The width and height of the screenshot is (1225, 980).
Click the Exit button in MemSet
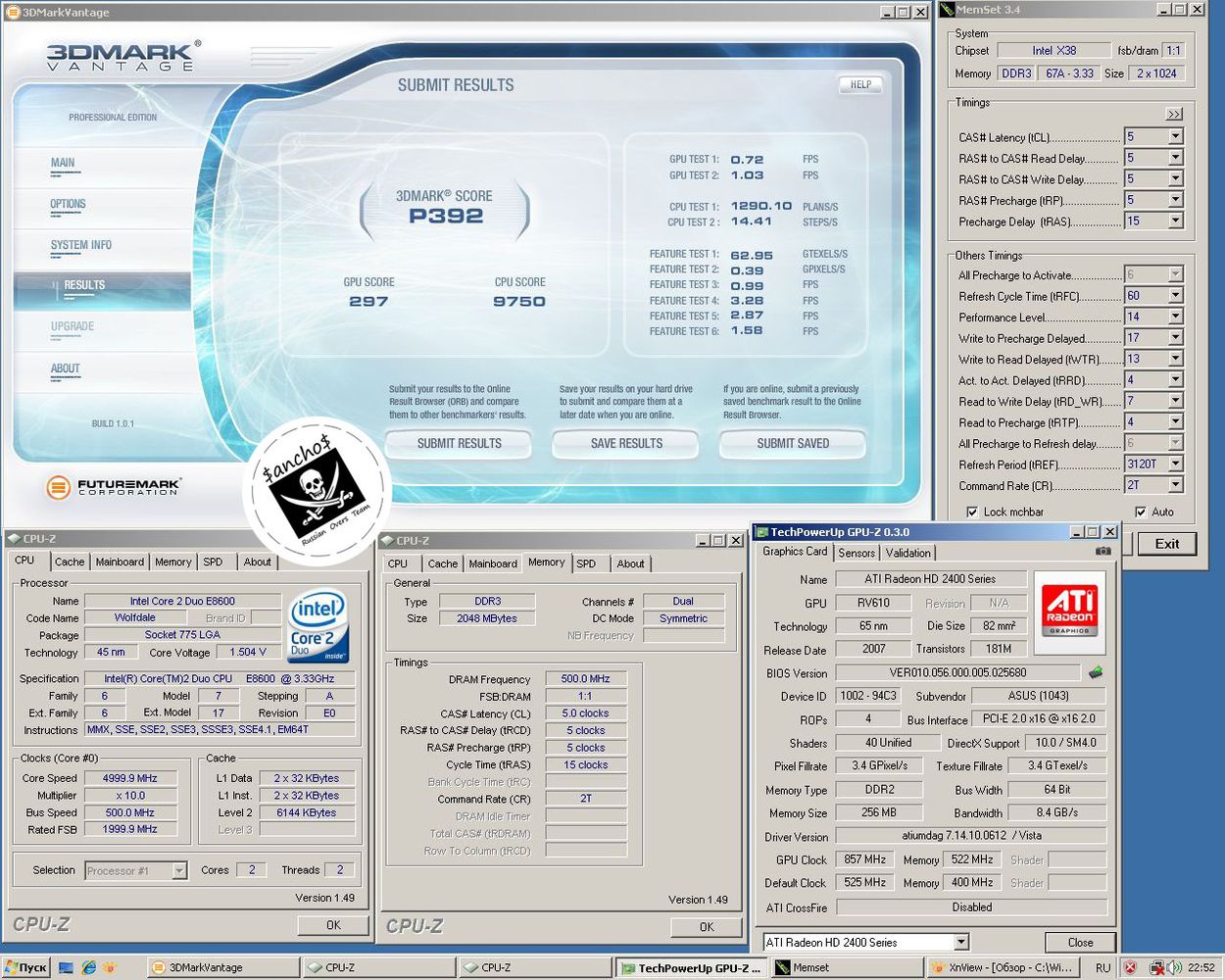tap(1166, 544)
